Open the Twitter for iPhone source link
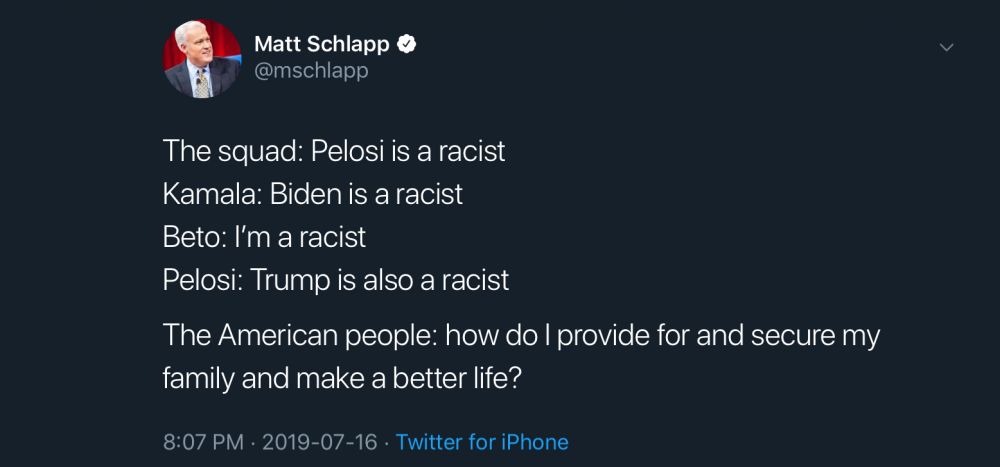 point(482,442)
